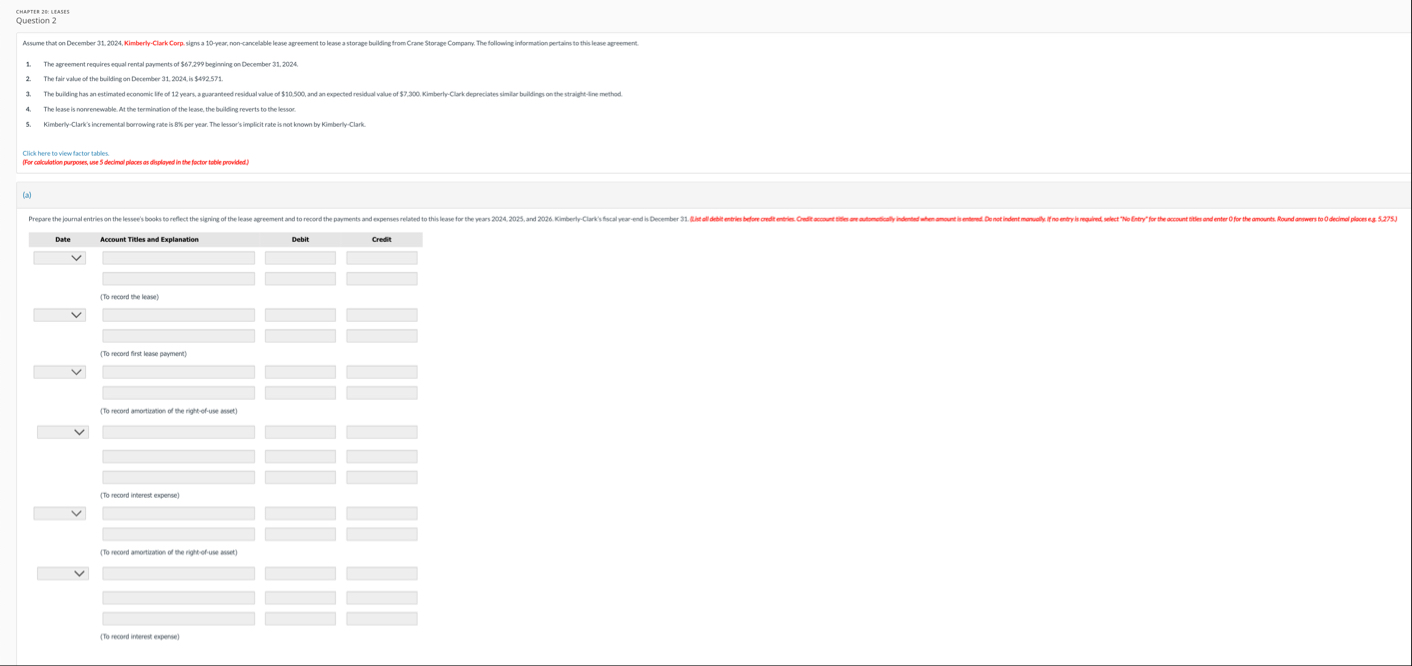Click the second credit field of the record-the-lease entry

382,279
